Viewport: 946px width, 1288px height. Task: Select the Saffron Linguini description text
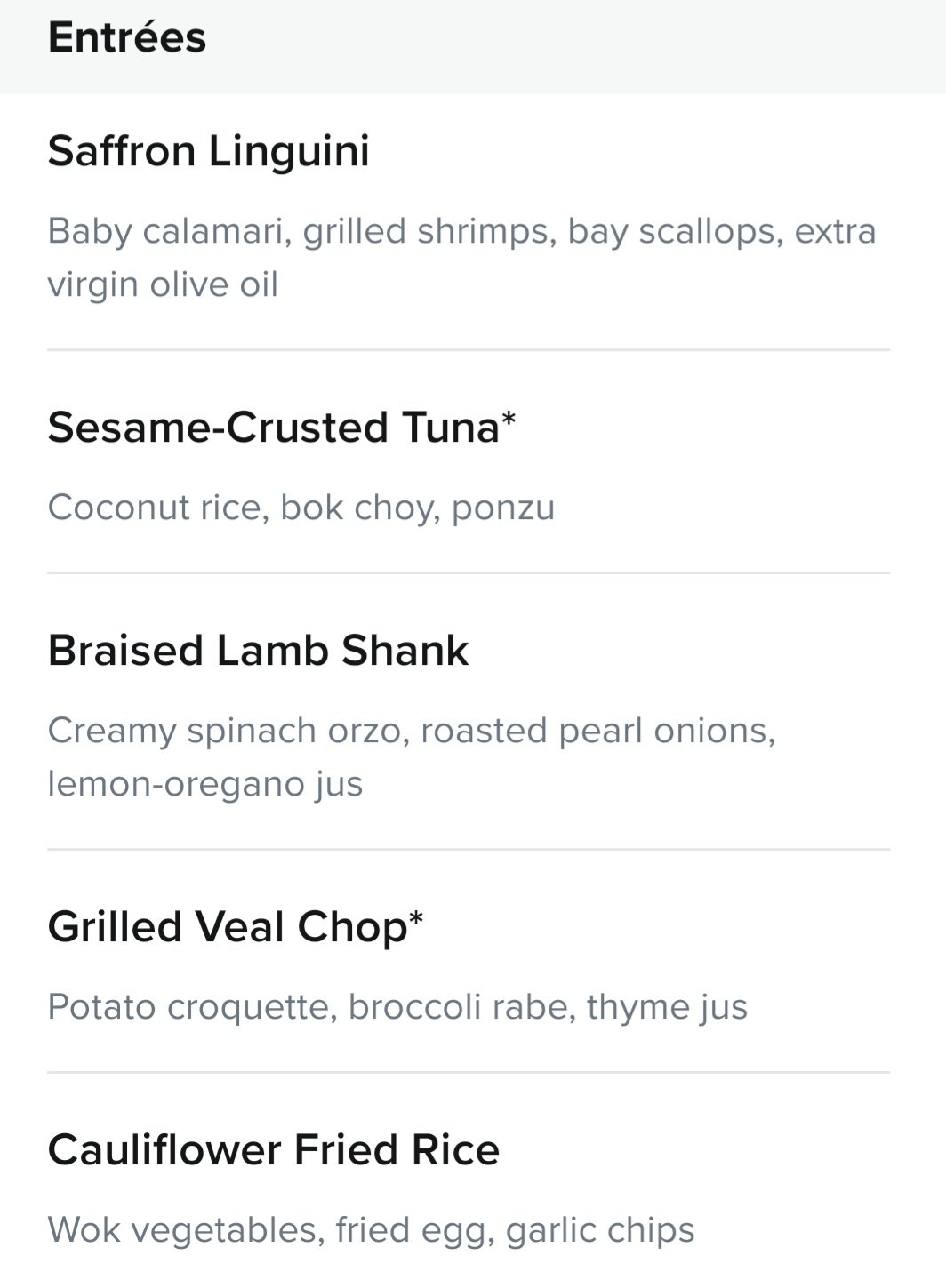[462, 258]
